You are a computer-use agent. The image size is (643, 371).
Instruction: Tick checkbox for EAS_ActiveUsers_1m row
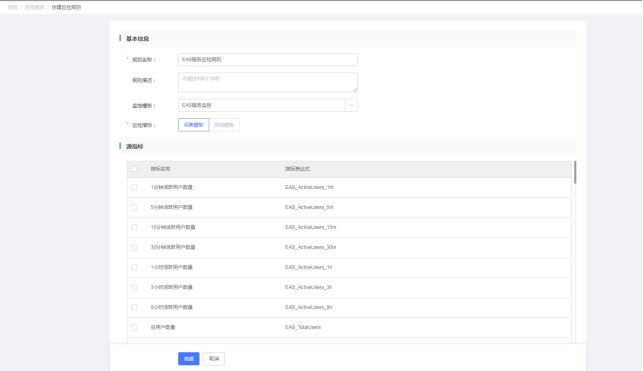pos(134,187)
